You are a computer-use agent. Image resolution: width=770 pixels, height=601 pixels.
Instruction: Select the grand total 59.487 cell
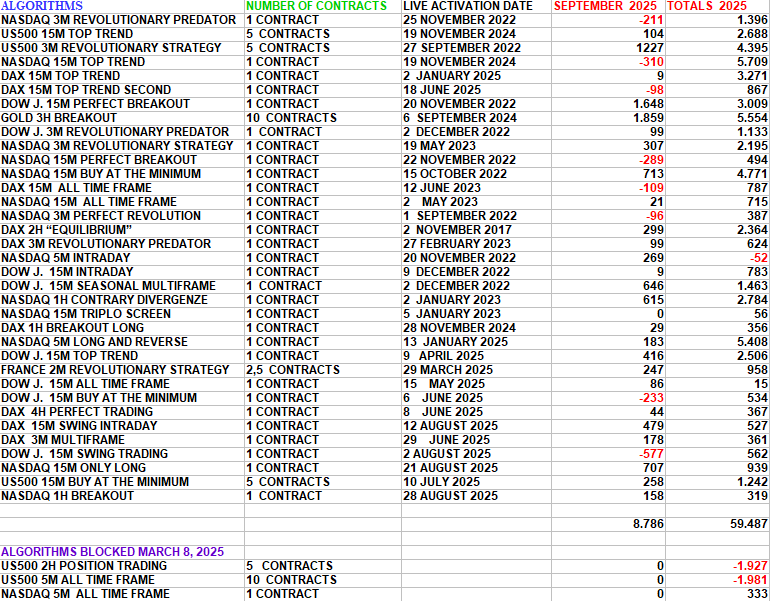click(748, 523)
